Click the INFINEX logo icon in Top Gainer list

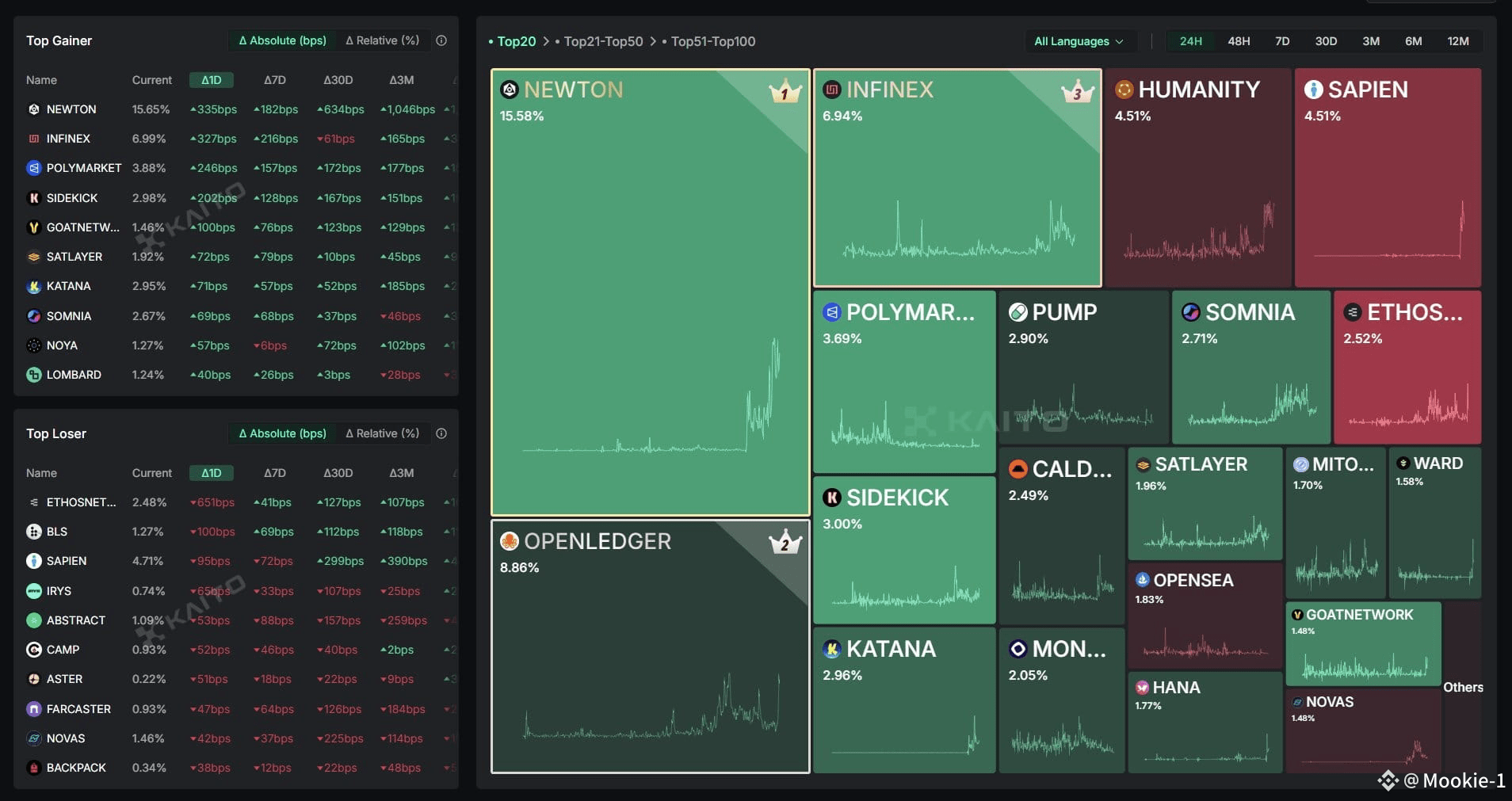[x=33, y=139]
